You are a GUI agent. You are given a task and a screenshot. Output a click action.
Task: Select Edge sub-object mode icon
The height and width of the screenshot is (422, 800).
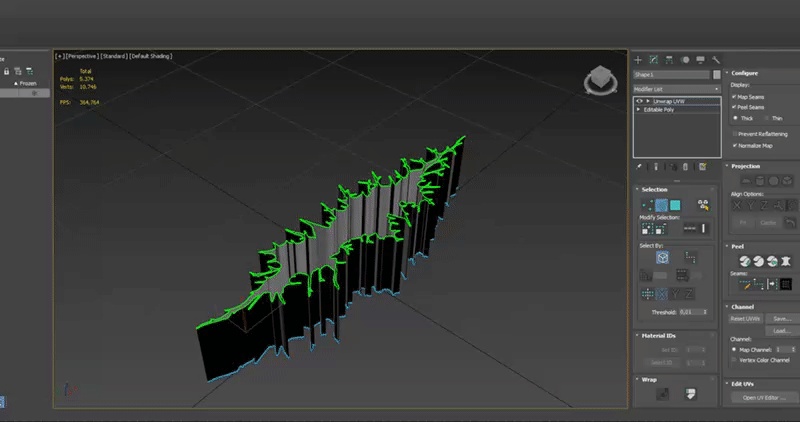pos(661,205)
